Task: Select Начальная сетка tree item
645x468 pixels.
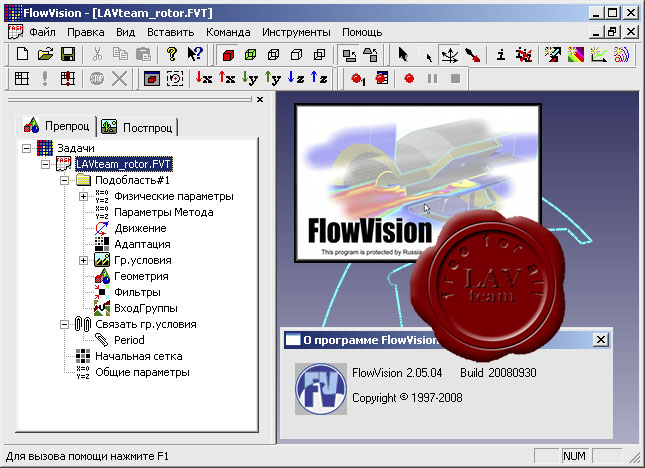Action: (x=139, y=356)
